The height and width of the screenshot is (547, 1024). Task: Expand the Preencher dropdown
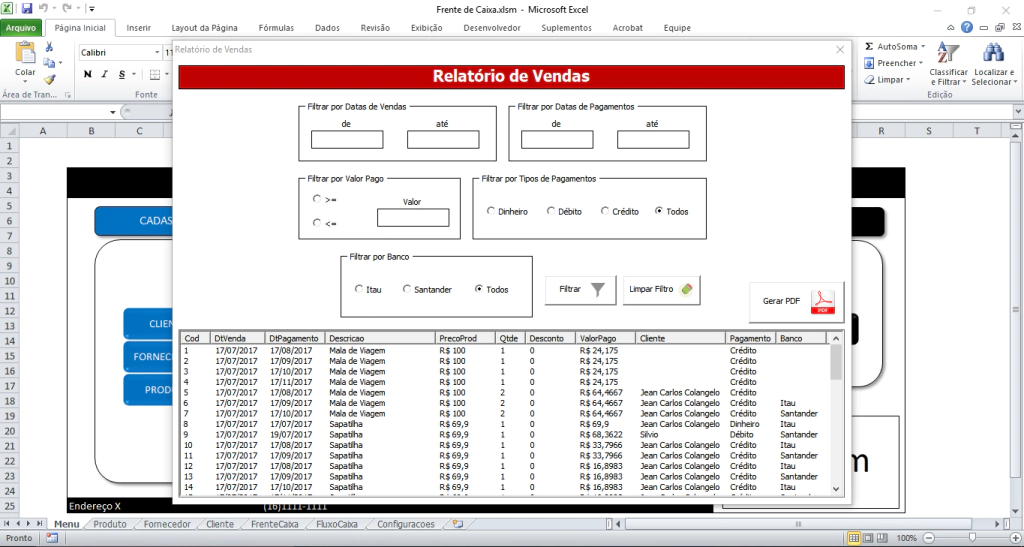tap(922, 63)
